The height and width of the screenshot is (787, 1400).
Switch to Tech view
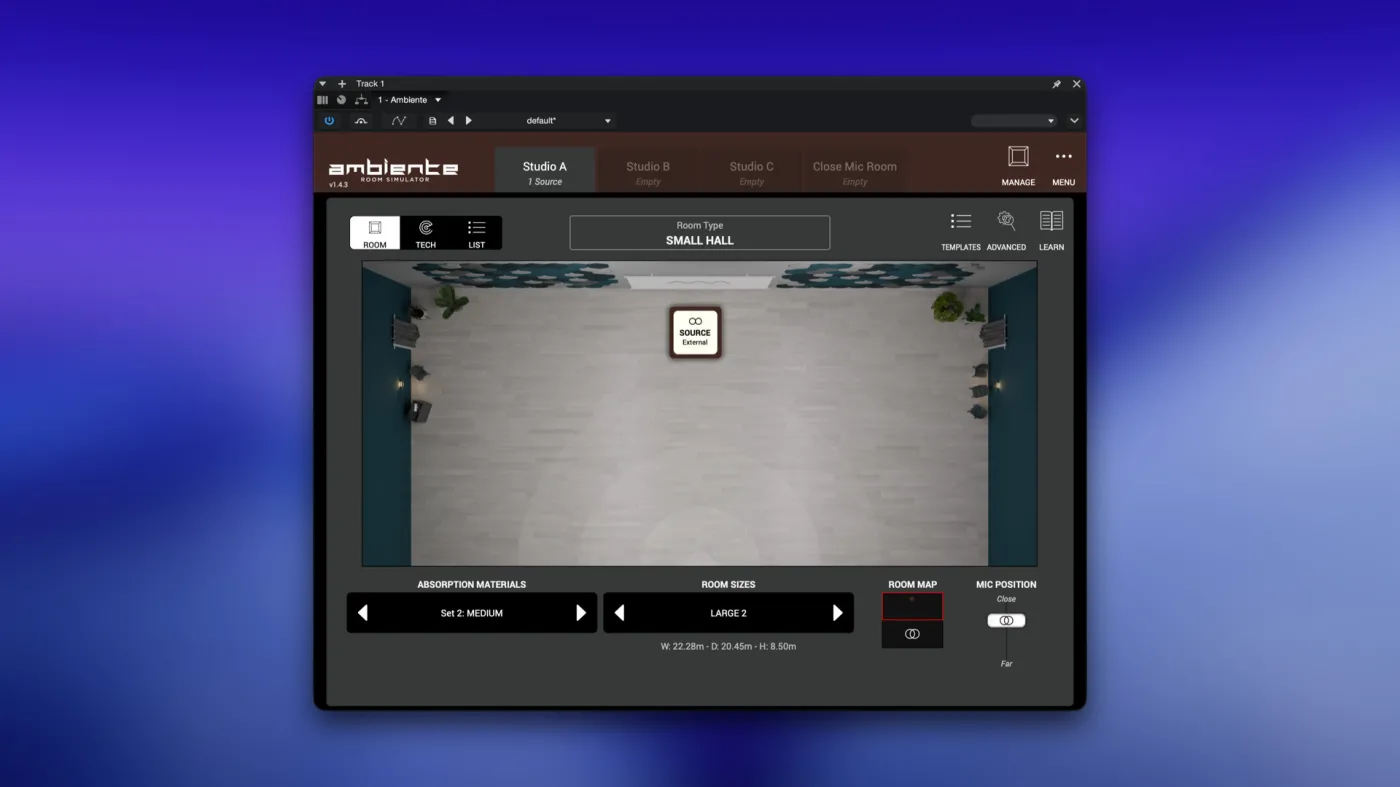tap(426, 233)
